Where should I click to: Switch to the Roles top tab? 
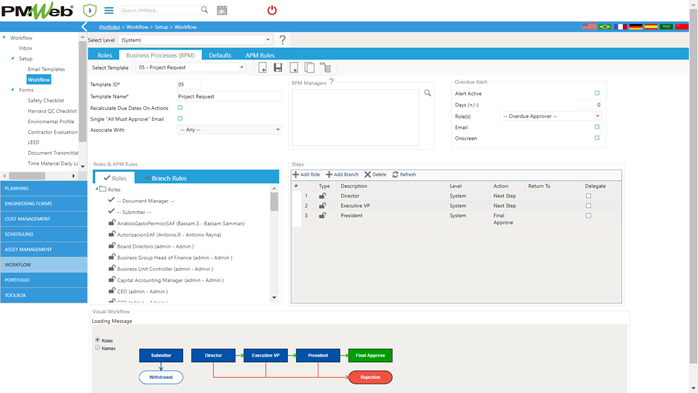[105, 55]
